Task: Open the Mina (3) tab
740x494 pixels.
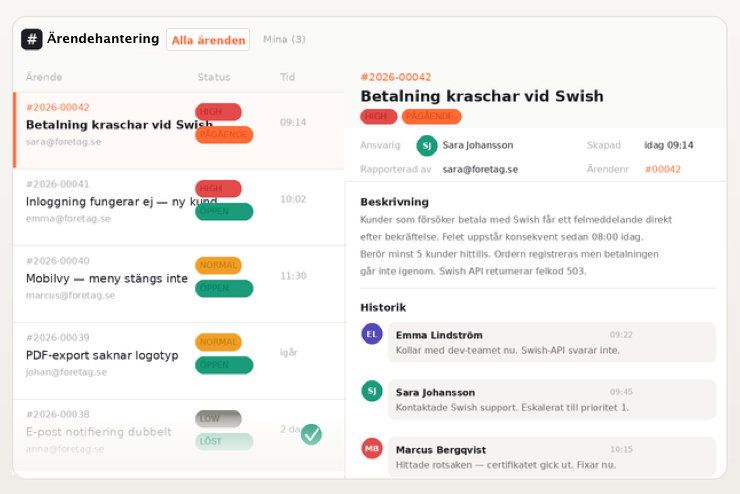Action: point(284,40)
